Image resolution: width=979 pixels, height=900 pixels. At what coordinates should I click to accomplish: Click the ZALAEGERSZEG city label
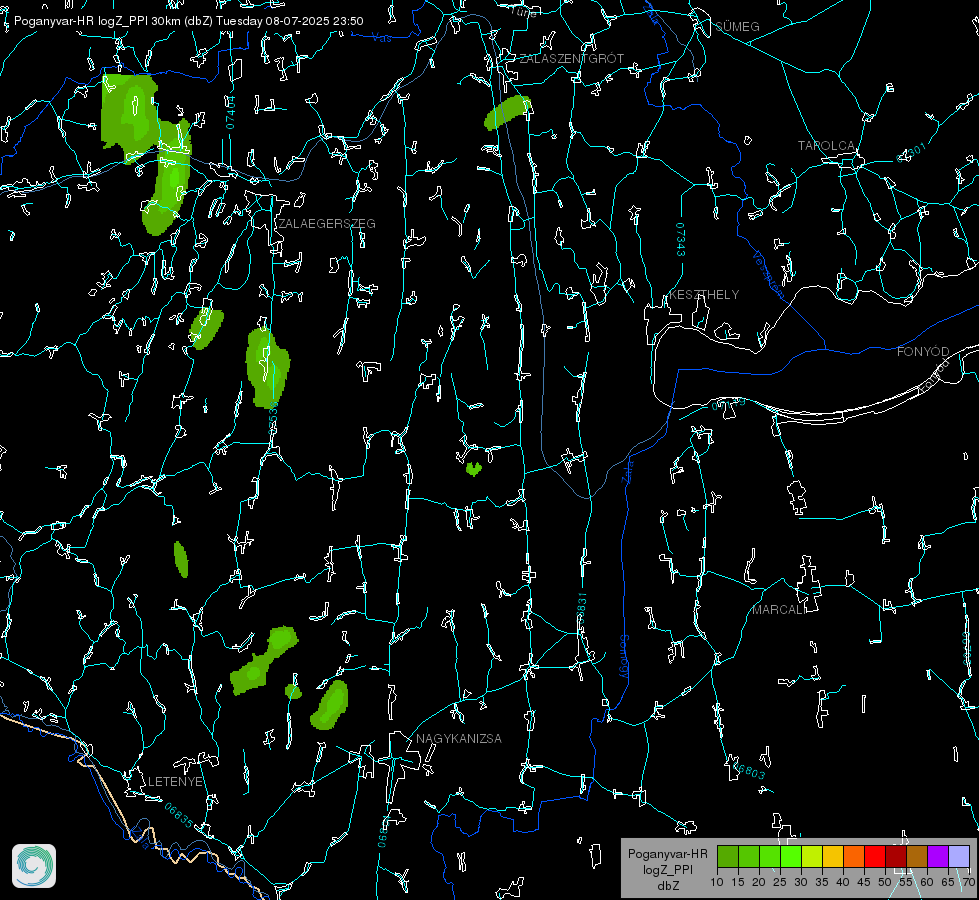point(327,223)
